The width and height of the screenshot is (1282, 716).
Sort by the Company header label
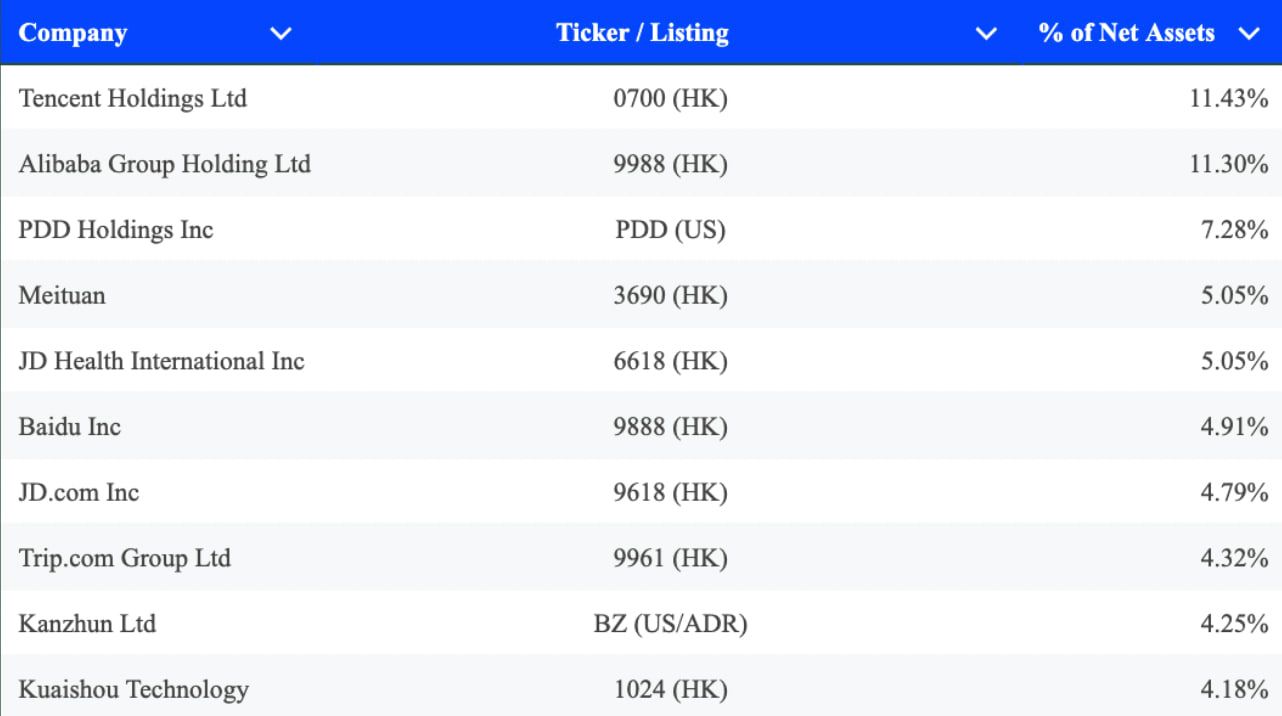73,33
